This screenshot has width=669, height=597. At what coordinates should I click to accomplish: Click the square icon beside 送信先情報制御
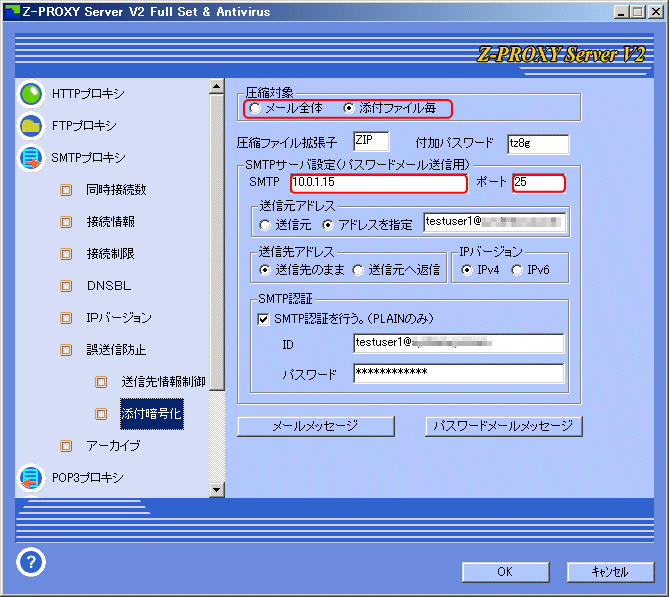click(101, 382)
